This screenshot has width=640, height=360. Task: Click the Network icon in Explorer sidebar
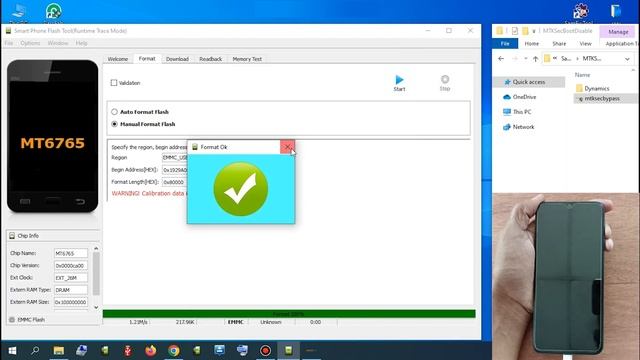pos(507,127)
